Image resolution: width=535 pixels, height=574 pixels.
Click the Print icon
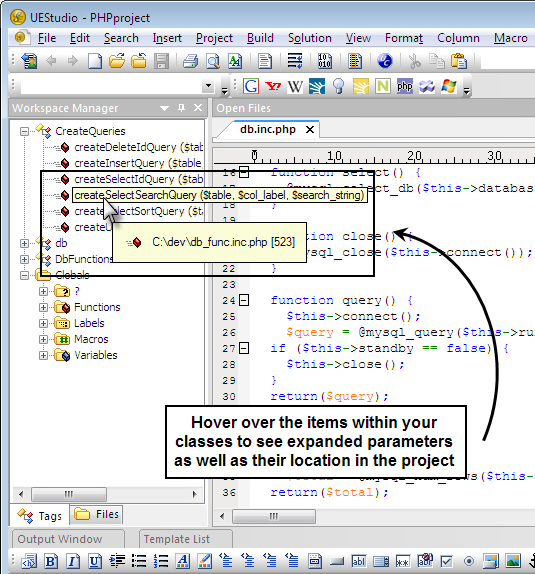[190, 61]
